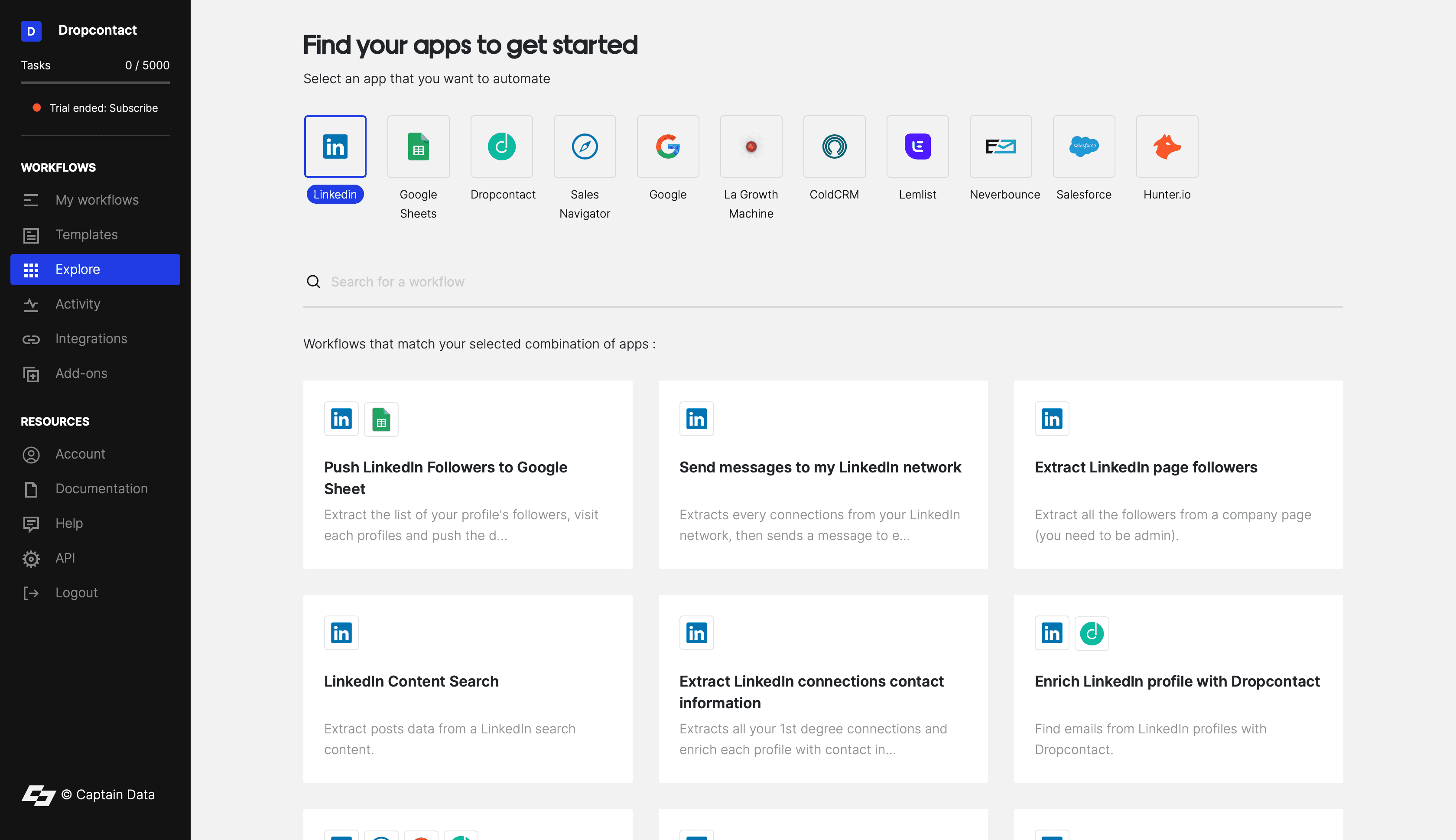This screenshot has width=1456, height=840.
Task: Open Send messages to my LinkedIn network card
Action: [x=823, y=474]
